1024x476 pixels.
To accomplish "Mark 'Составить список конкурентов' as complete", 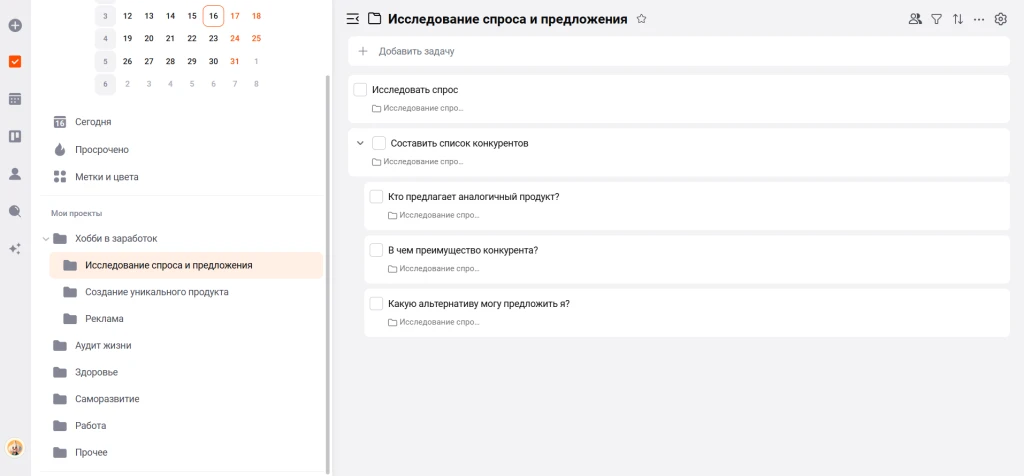I will [379, 143].
